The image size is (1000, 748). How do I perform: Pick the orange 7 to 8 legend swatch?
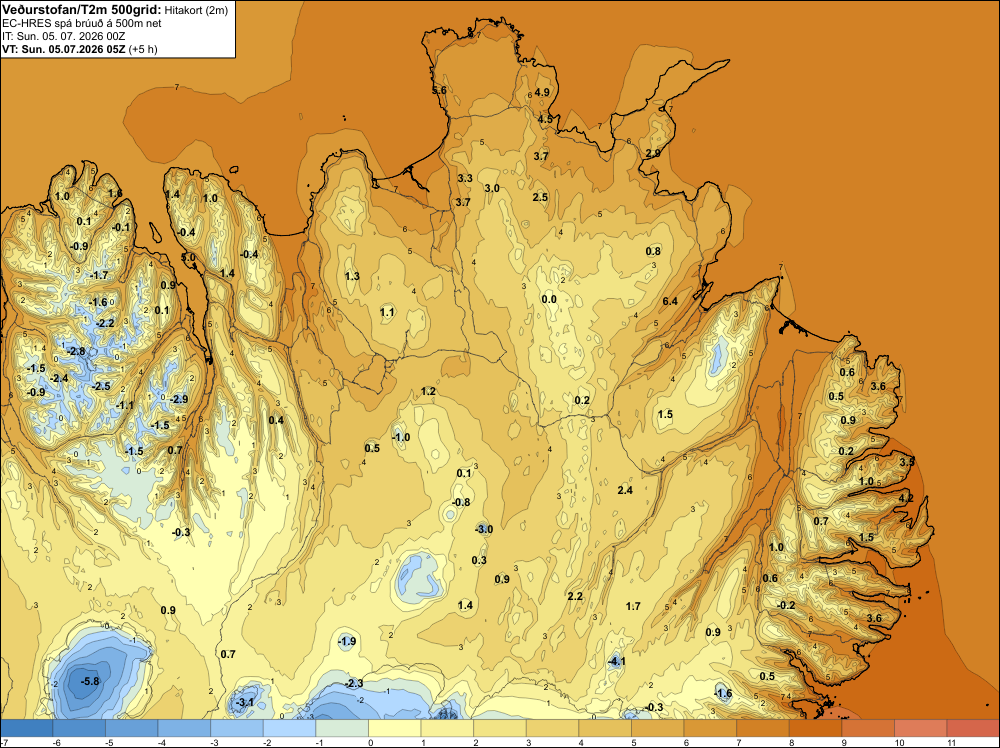763,728
